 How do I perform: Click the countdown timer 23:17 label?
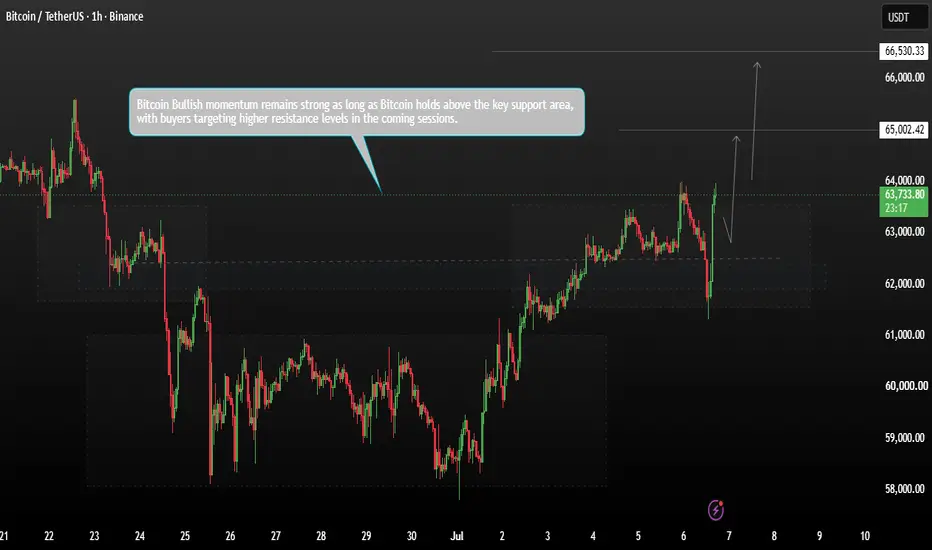point(896,208)
